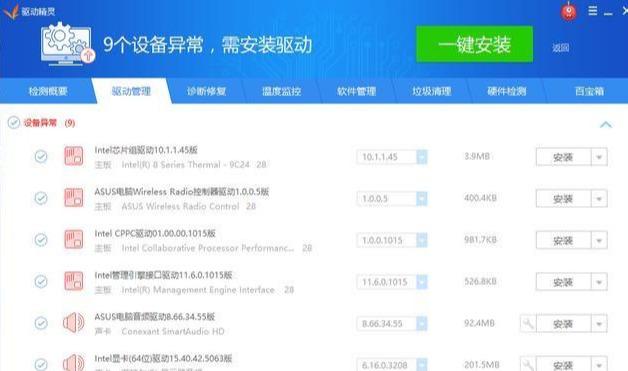Click wrench repair icon in ASUS音频驱动 row
The width and height of the screenshot is (628, 371).
coord(528,323)
